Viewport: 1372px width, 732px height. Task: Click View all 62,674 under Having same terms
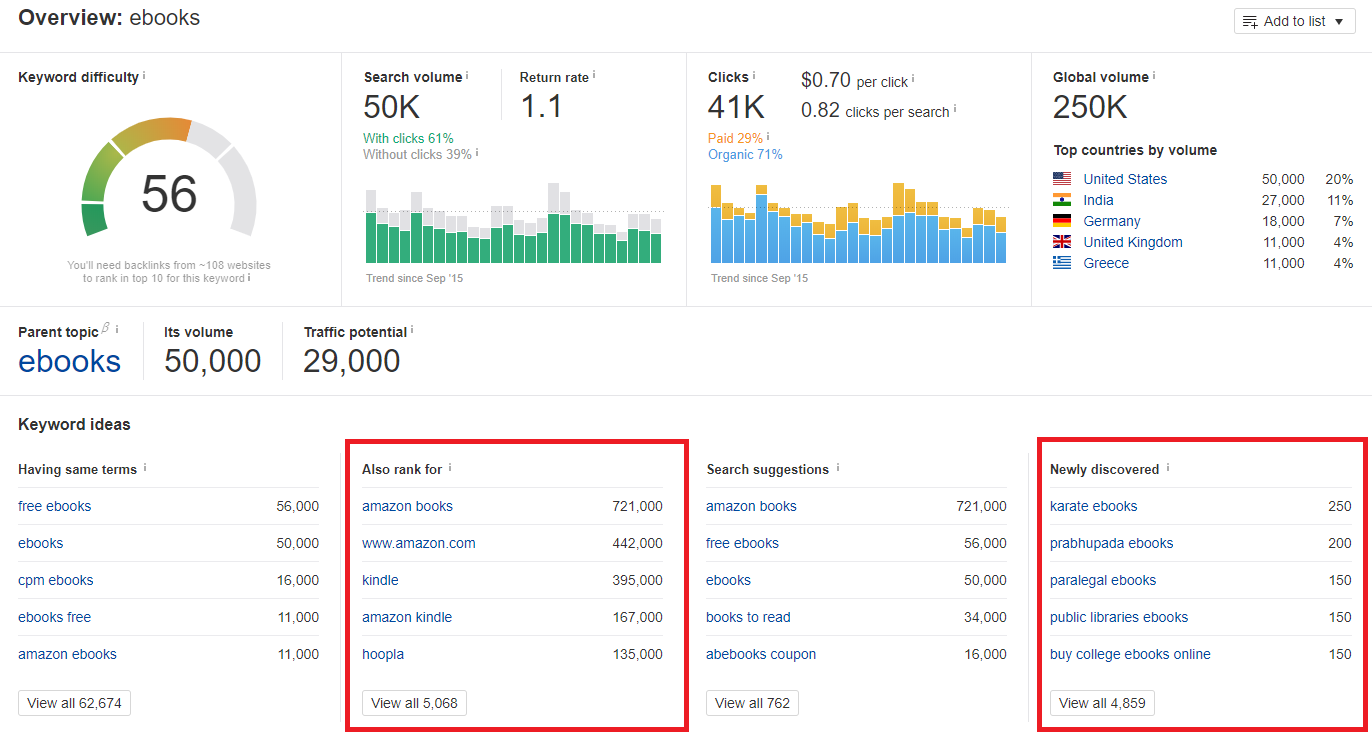coord(74,703)
